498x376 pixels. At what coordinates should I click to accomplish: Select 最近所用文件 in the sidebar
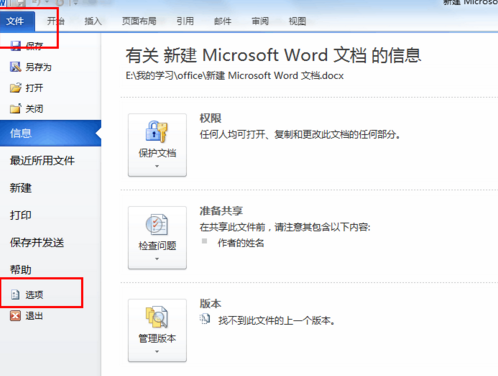pyautogui.click(x=42, y=161)
